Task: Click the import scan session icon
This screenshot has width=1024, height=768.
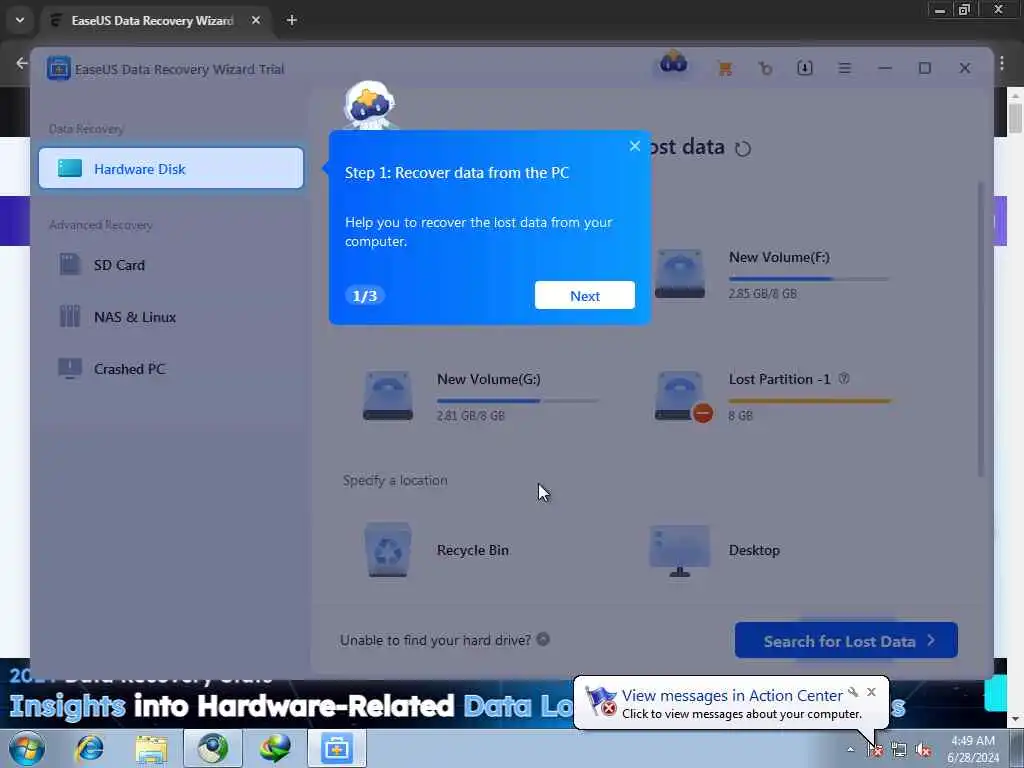Action: (x=805, y=68)
